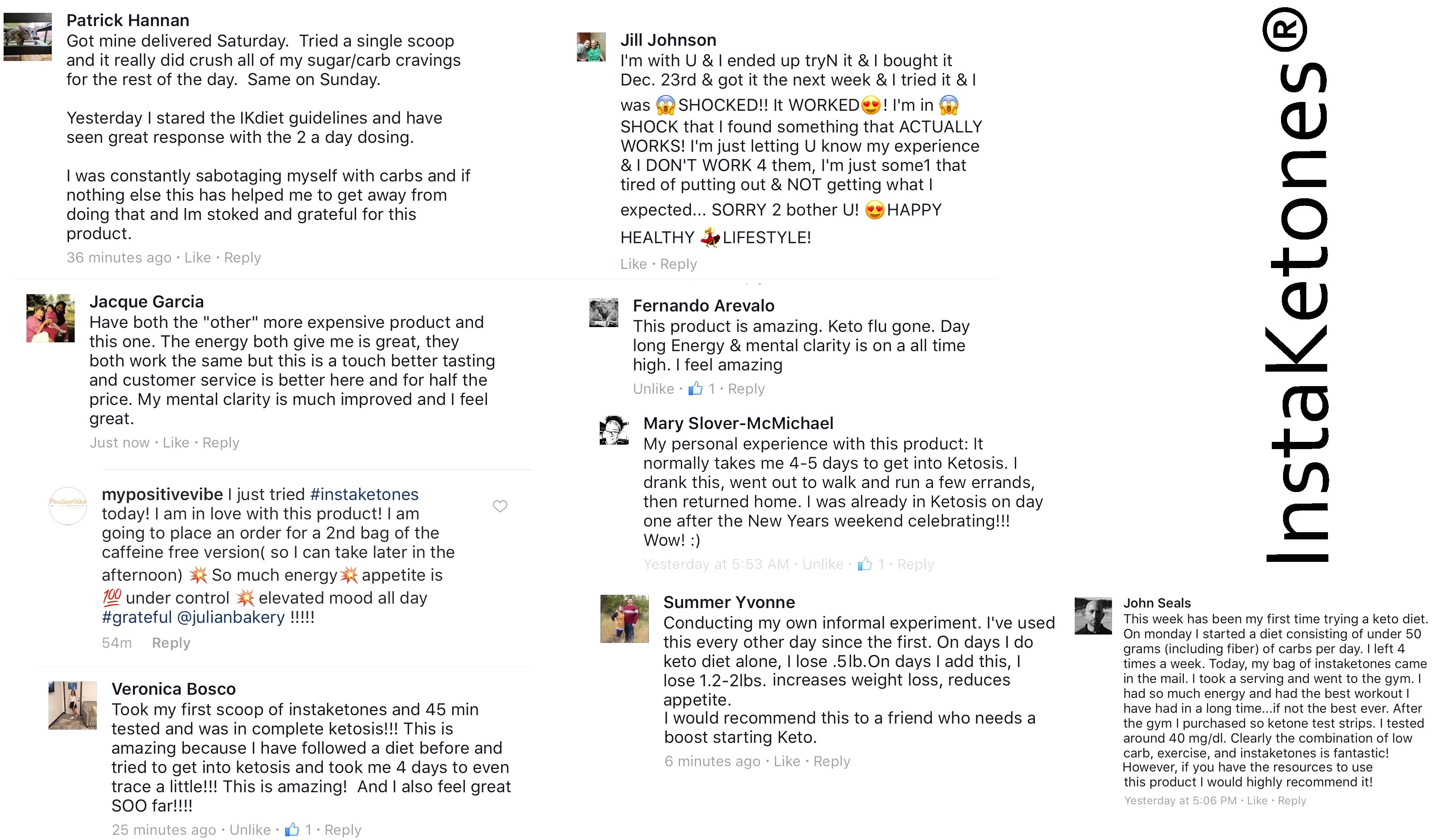Click the @julianbakery mention
Viewport: 1444px width, 840px height.
tap(230, 617)
